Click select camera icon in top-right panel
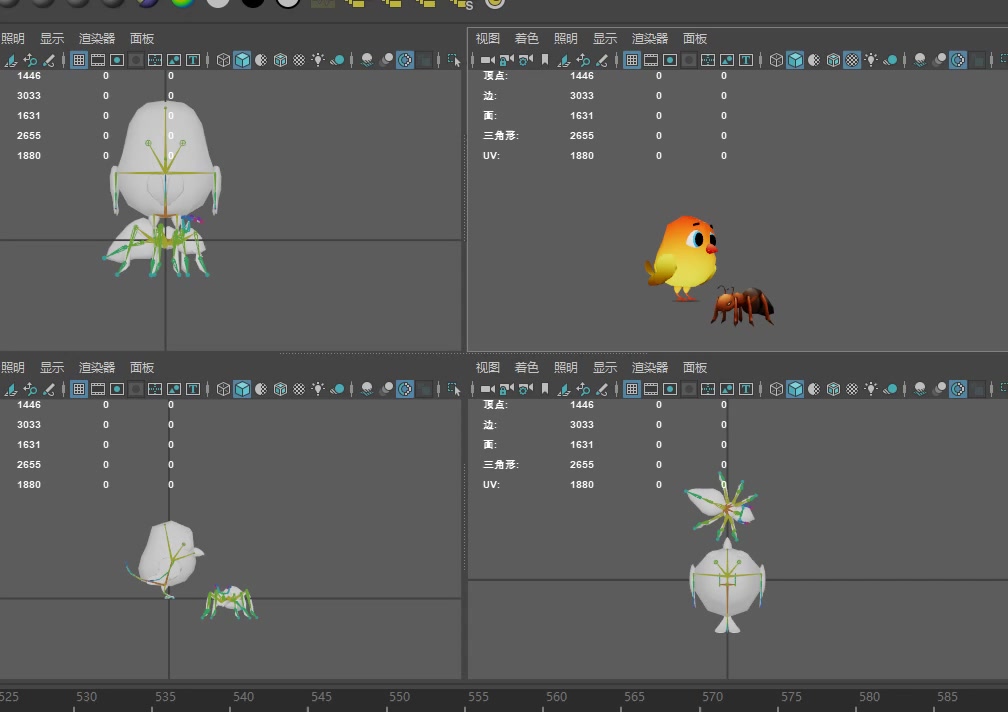The image size is (1008, 712). coord(487,60)
